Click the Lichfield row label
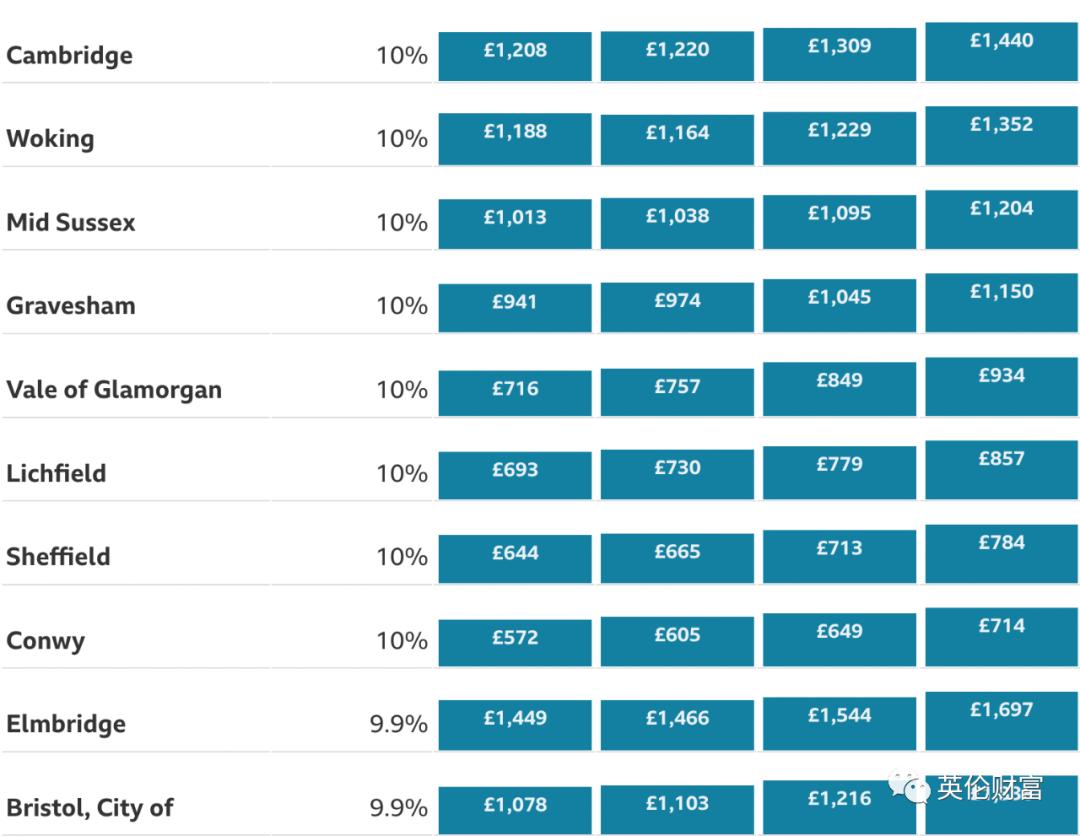 [x=56, y=473]
